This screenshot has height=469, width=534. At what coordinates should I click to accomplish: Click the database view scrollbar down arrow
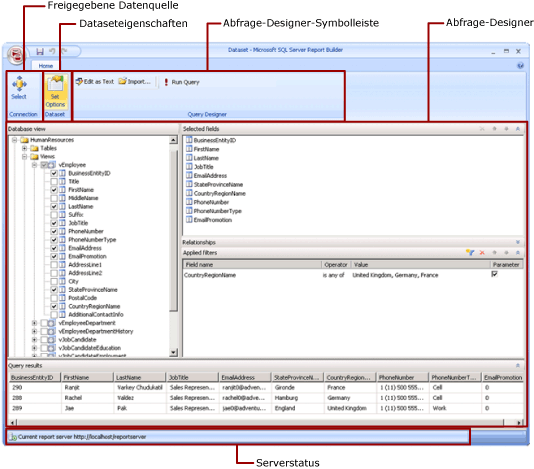pyautogui.click(x=173, y=352)
